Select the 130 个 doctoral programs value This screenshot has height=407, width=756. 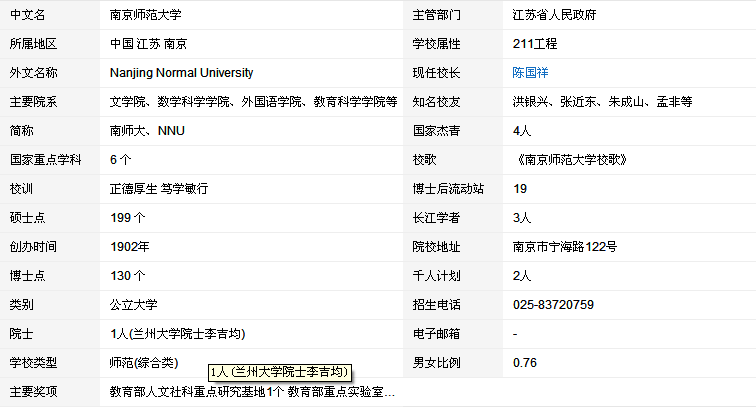[127, 275]
